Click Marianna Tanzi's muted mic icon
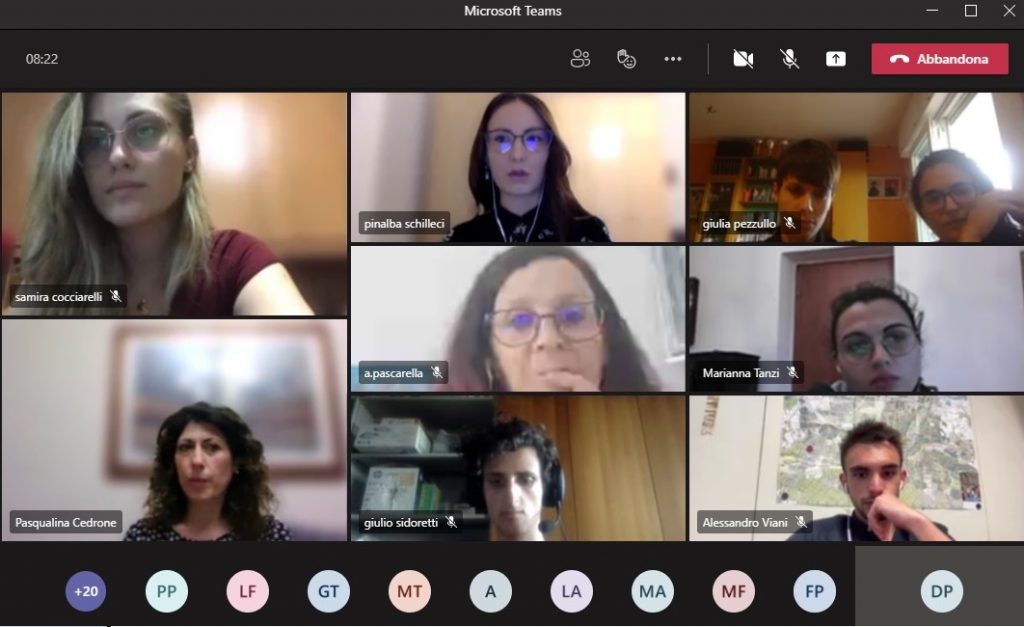Image resolution: width=1024 pixels, height=627 pixels. tap(792, 372)
